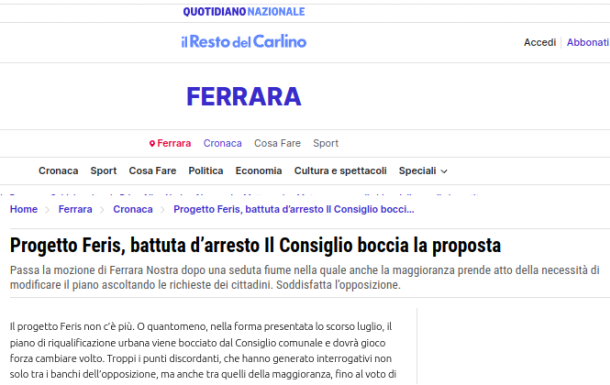Click the Abbonati subscribe link

[x=587, y=42]
